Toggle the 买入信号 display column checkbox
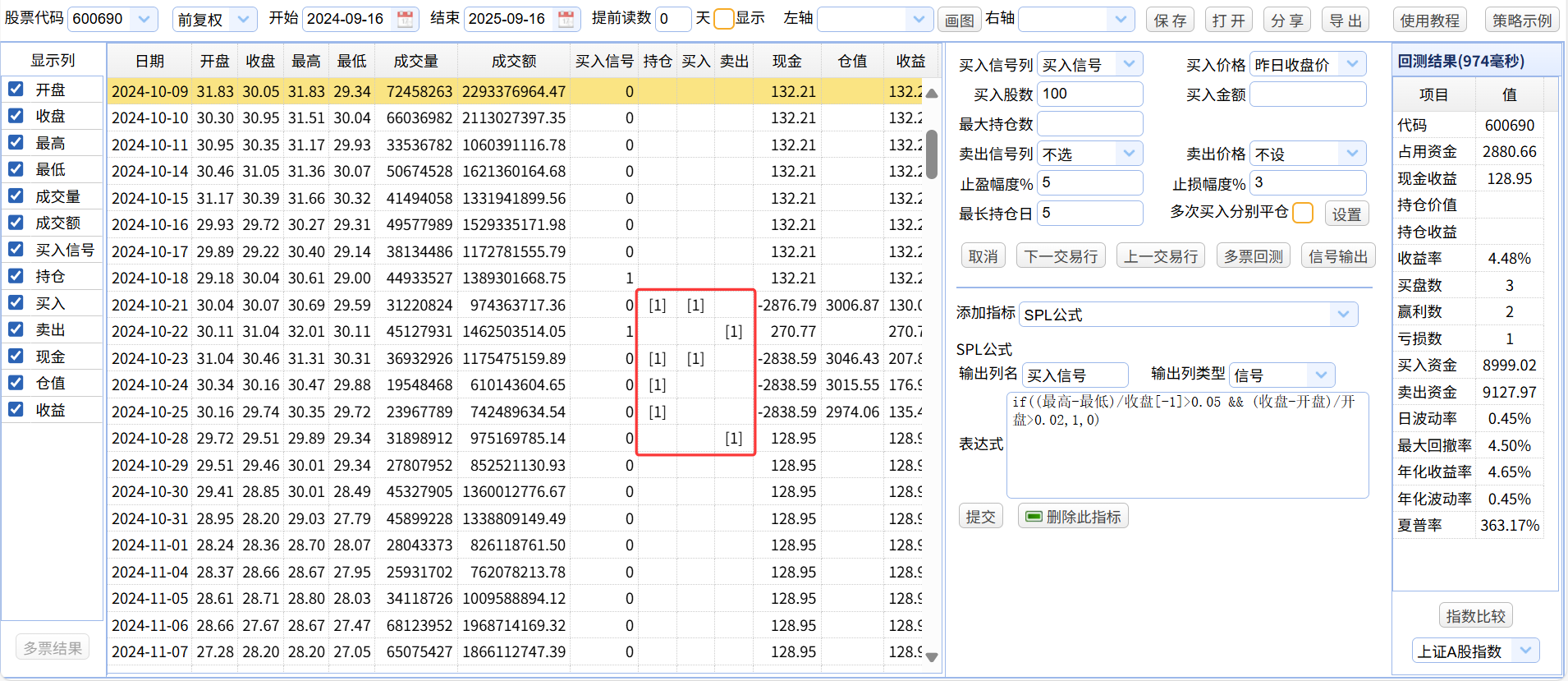The height and width of the screenshot is (681, 1568). (16, 249)
